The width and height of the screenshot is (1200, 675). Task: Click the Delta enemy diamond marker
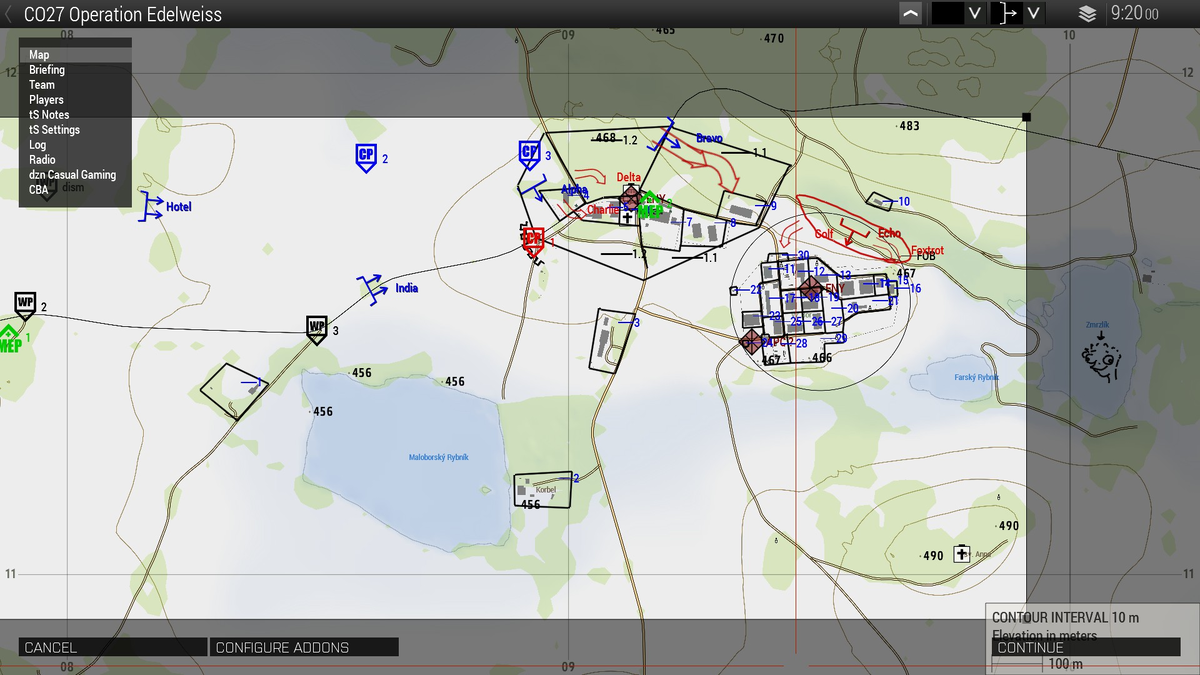[x=629, y=197]
